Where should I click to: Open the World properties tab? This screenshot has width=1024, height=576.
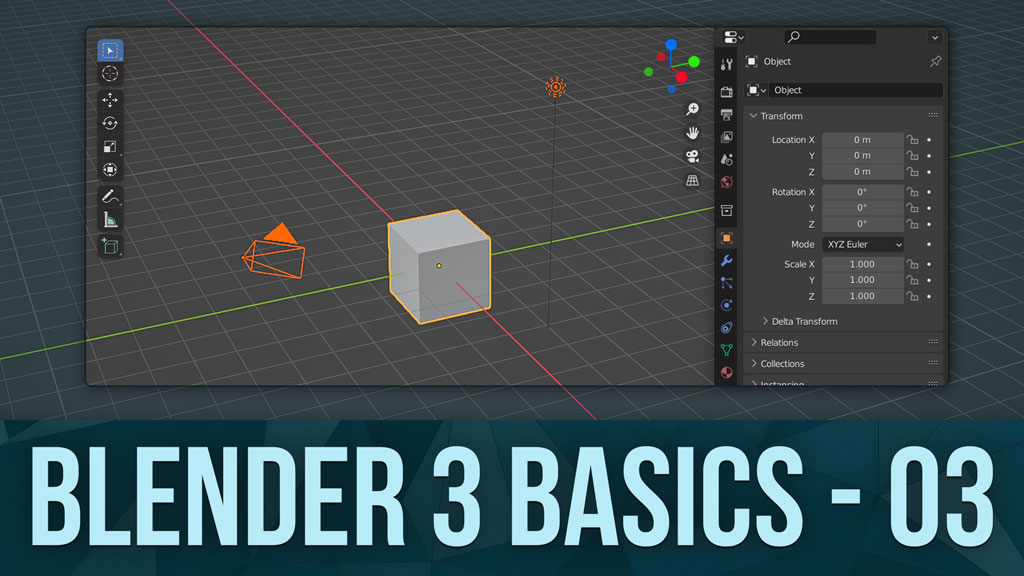727,182
